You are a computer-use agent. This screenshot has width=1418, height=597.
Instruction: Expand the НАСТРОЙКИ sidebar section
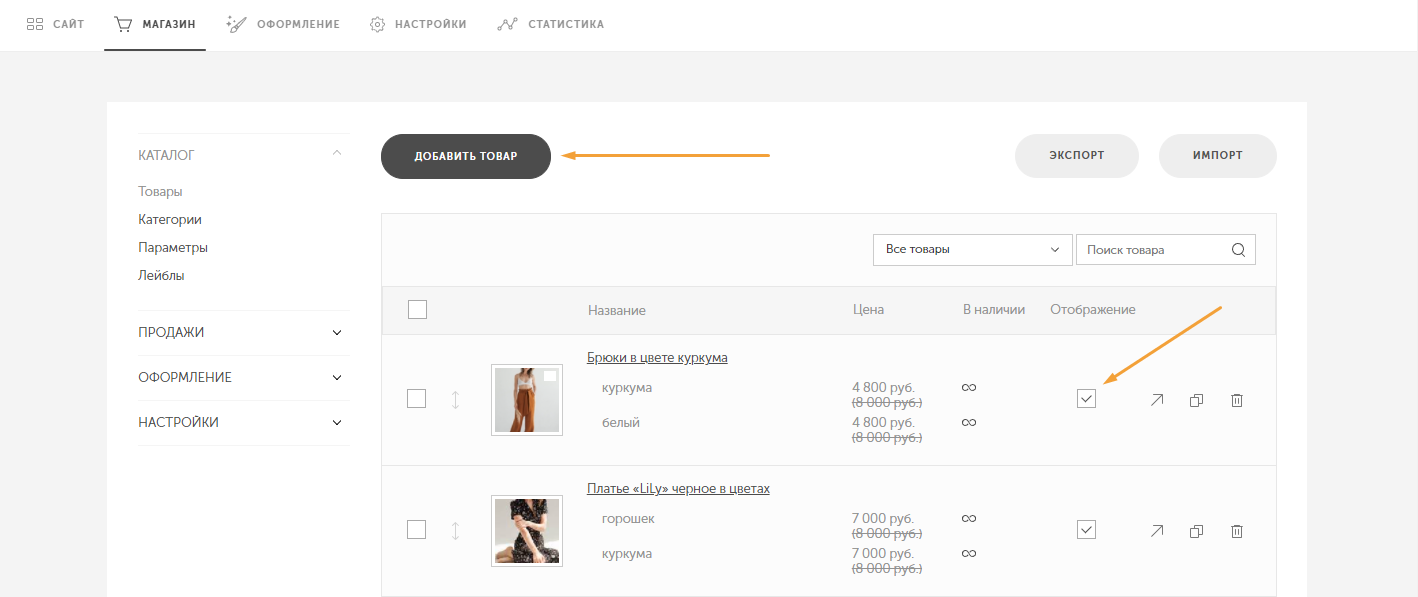(x=243, y=423)
